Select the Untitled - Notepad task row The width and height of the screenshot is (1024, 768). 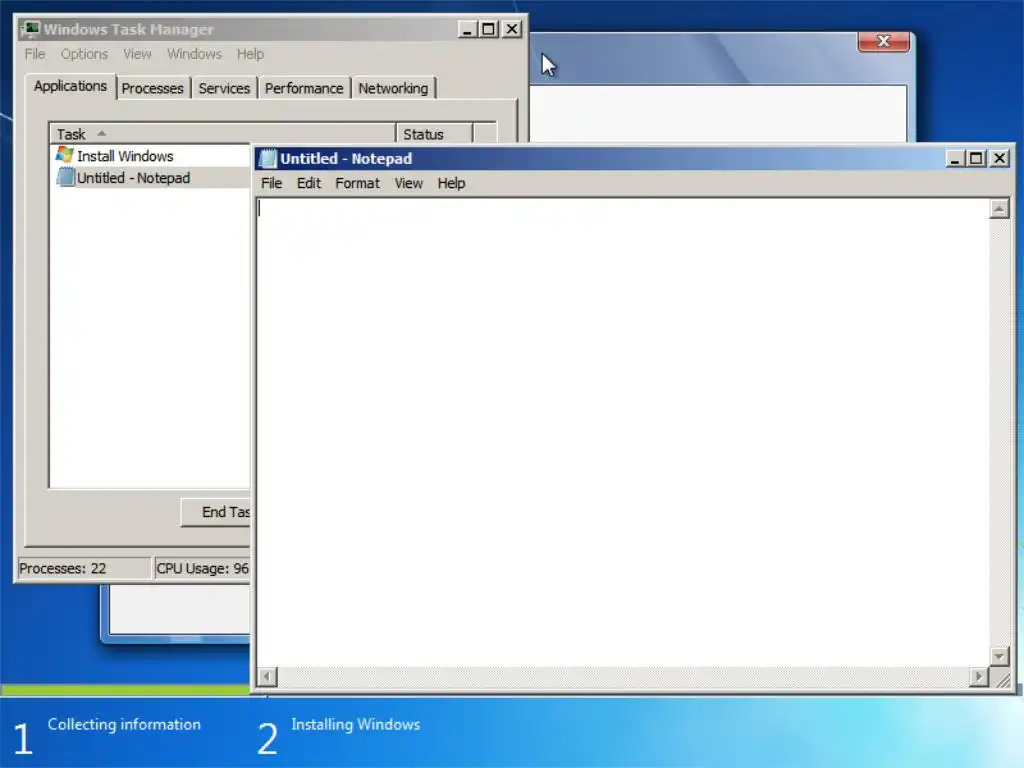click(151, 178)
